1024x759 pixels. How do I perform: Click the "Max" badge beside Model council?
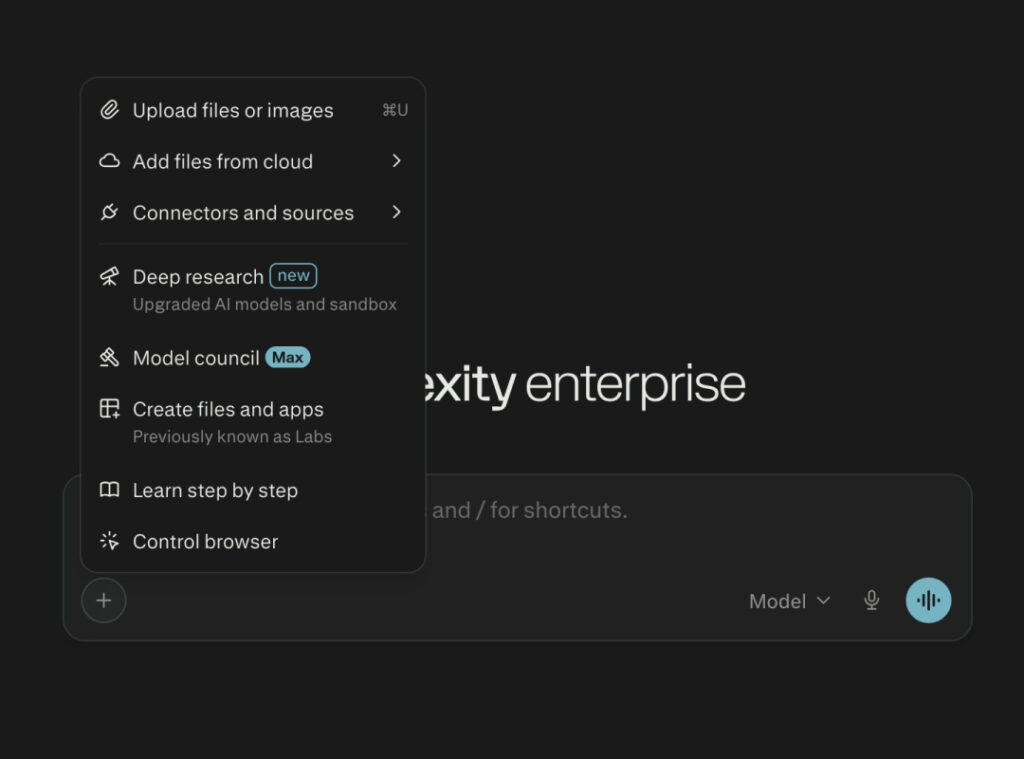click(288, 358)
